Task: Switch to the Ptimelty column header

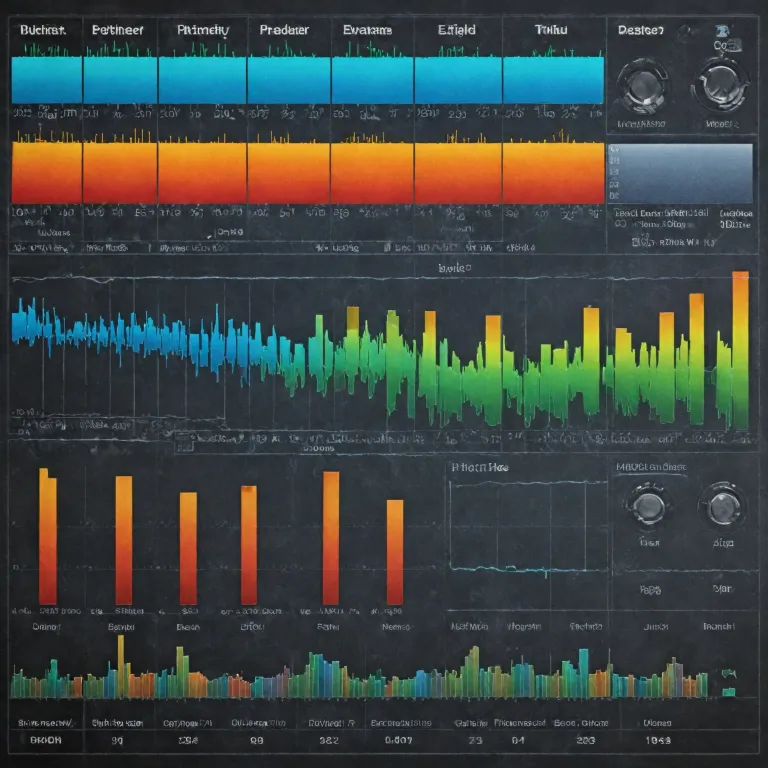Action: pos(203,30)
